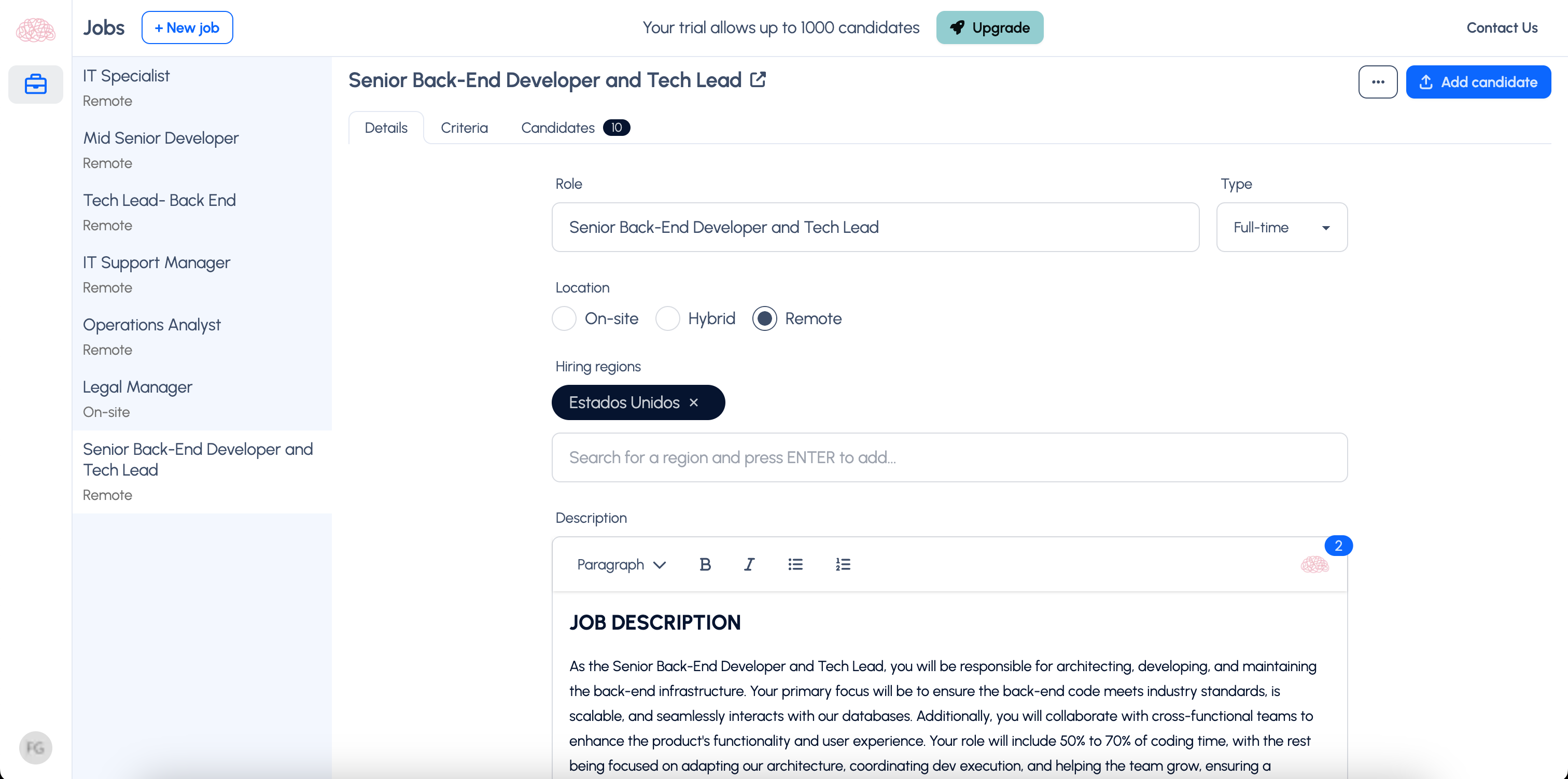Click the briefcase Jobs sidebar icon
This screenshot has height=779, width=1568.
[x=35, y=84]
